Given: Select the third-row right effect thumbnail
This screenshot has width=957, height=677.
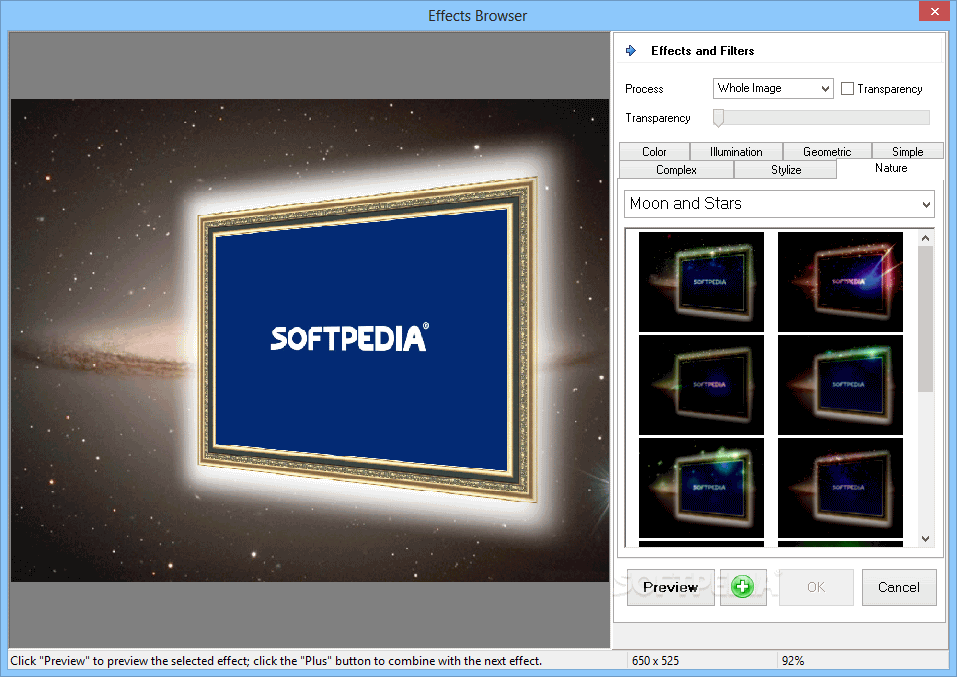Looking at the screenshot, I should coord(840,488).
